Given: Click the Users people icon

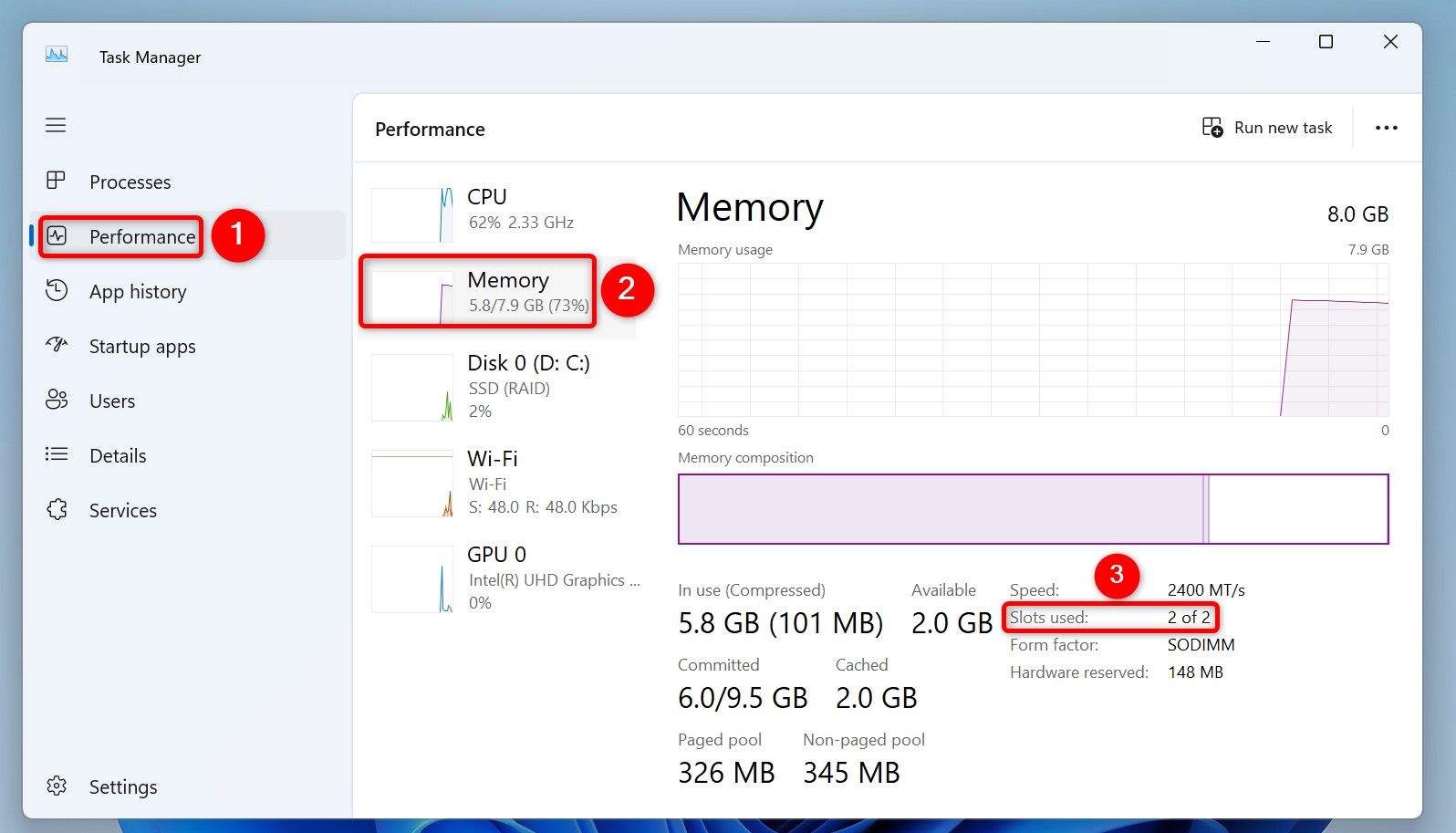Looking at the screenshot, I should 57,400.
